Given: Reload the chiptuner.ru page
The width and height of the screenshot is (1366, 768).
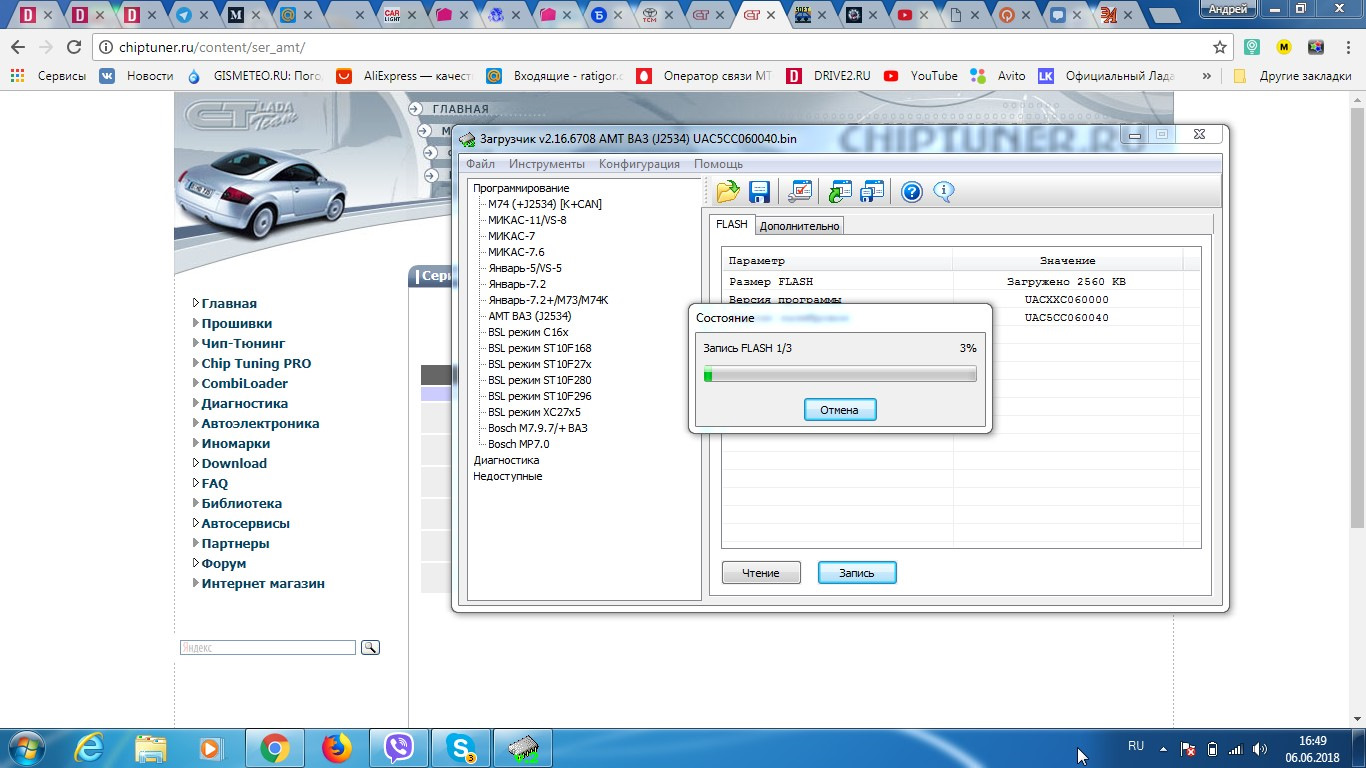Looking at the screenshot, I should [73, 47].
